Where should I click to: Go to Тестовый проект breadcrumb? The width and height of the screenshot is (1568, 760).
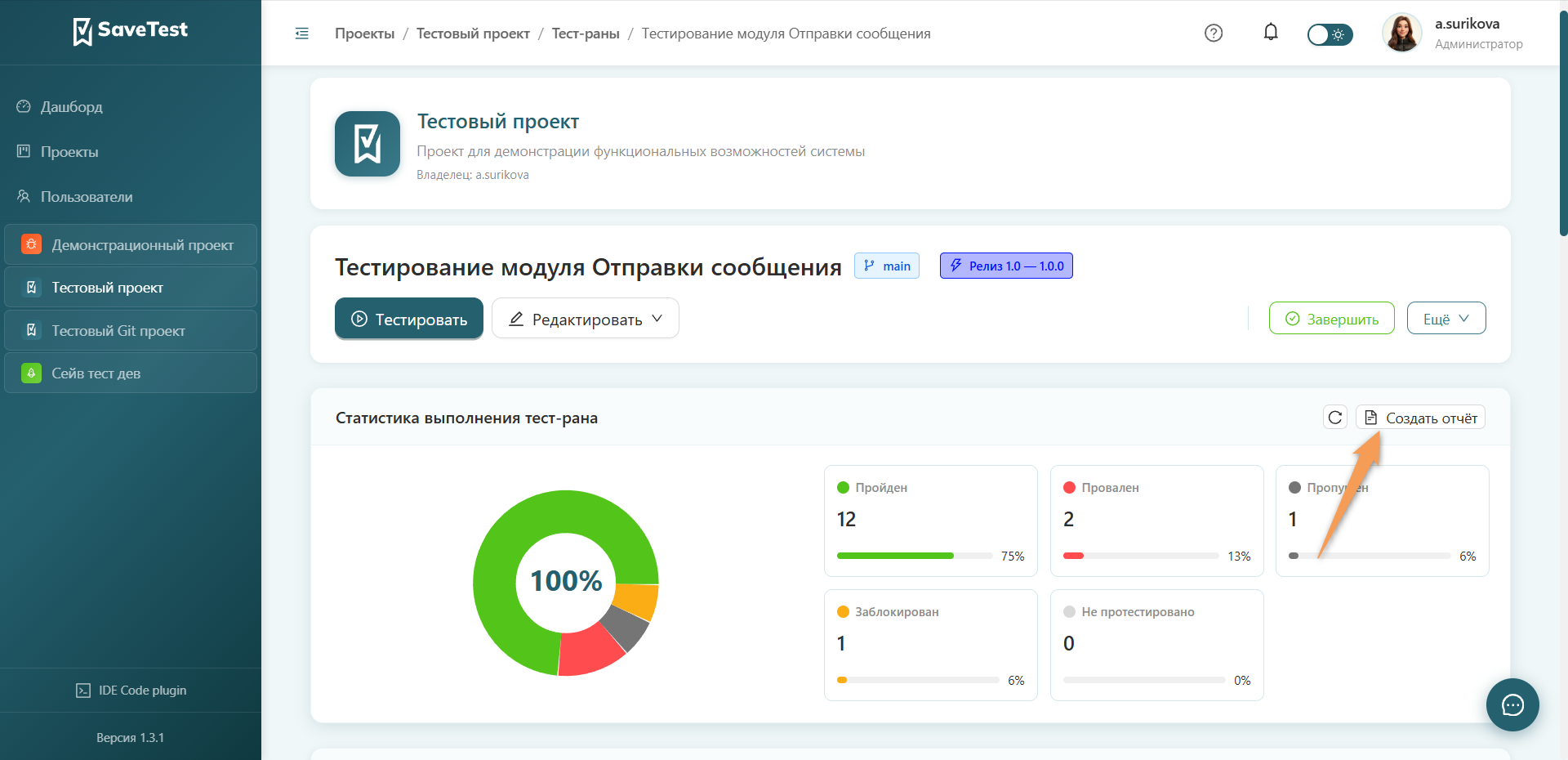click(473, 34)
